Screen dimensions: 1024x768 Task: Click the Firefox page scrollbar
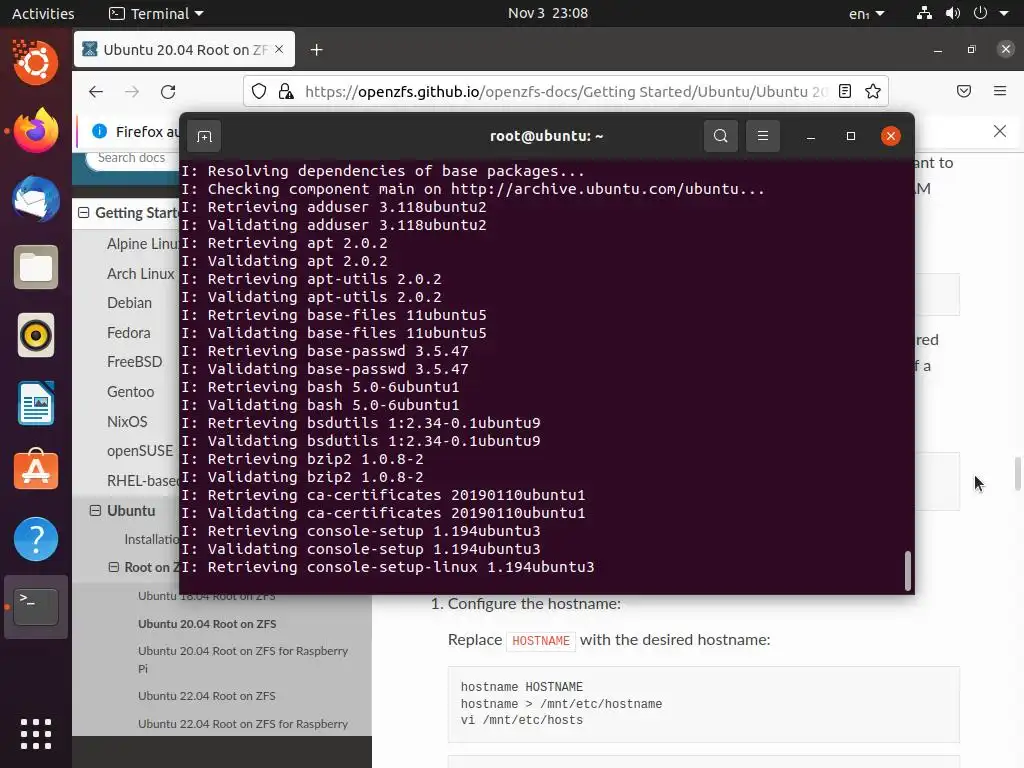(1017, 473)
